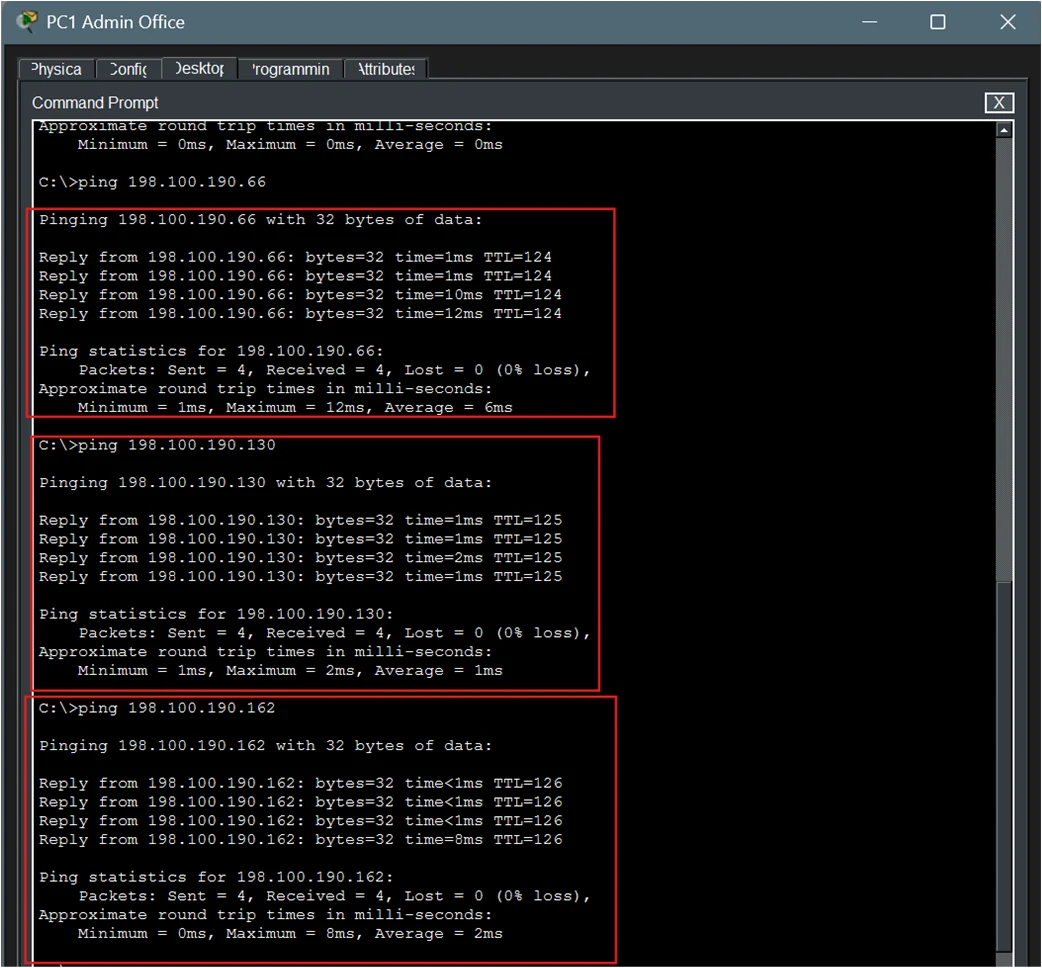Viewport: 1042px width, 968px height.
Task: Click 'Ping statistics for 198.100.190.66:' line
Action: coord(211,351)
